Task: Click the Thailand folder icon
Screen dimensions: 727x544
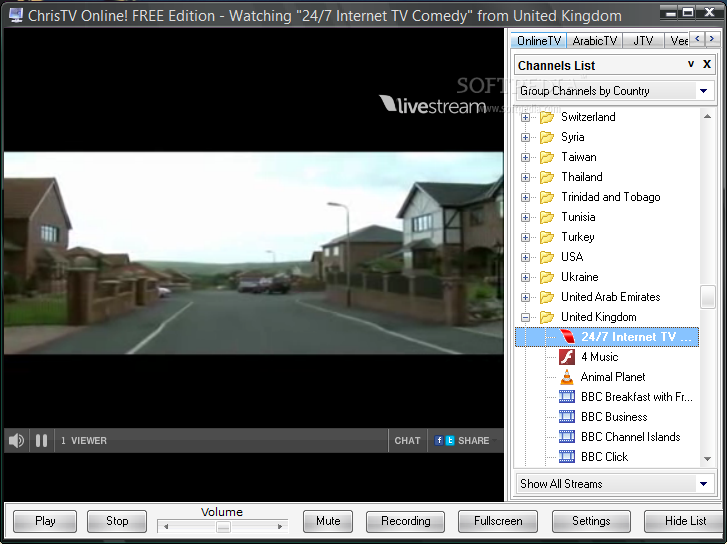Action: pos(547,177)
